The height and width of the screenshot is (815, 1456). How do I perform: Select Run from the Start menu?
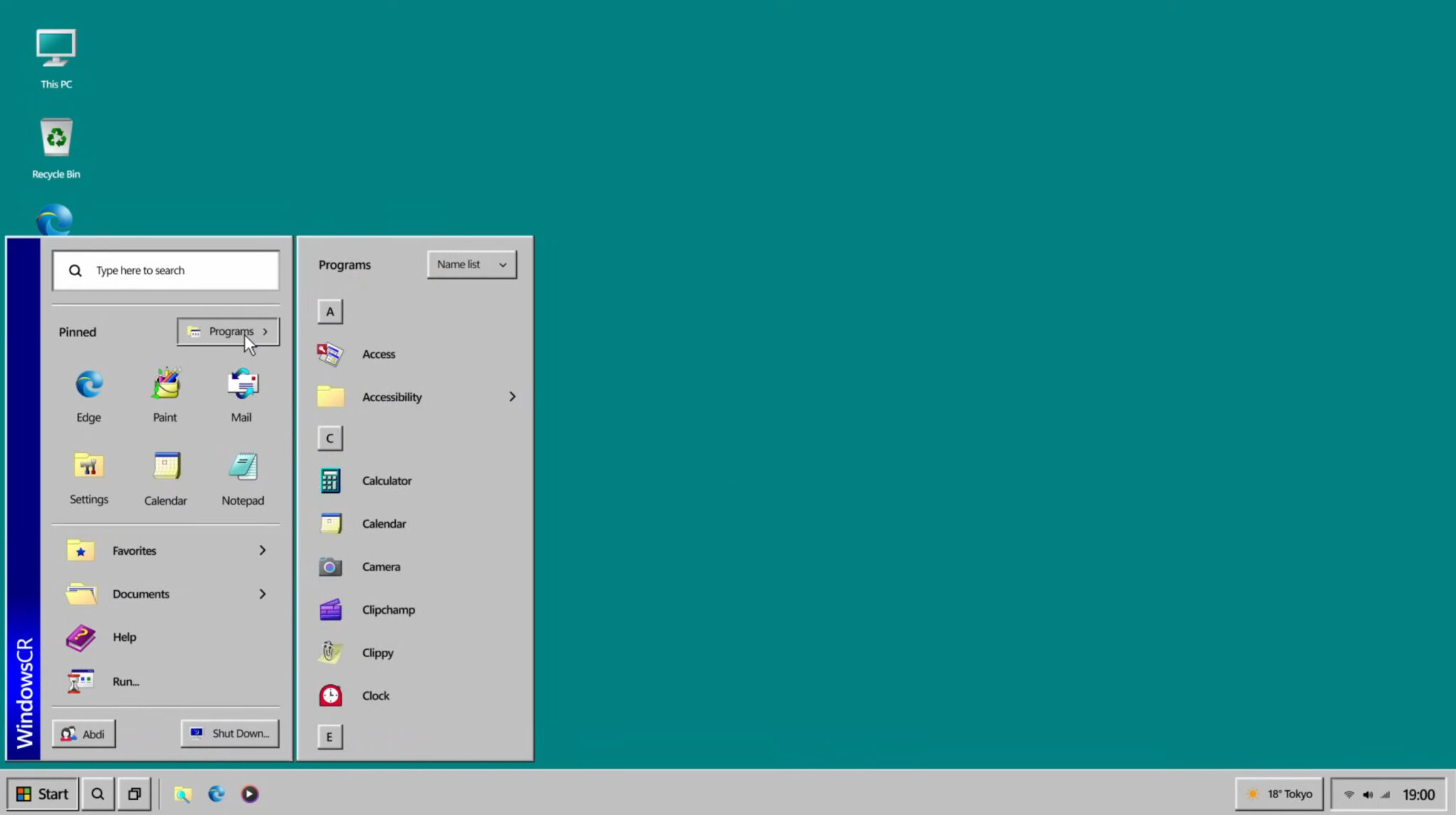pyautogui.click(x=125, y=681)
